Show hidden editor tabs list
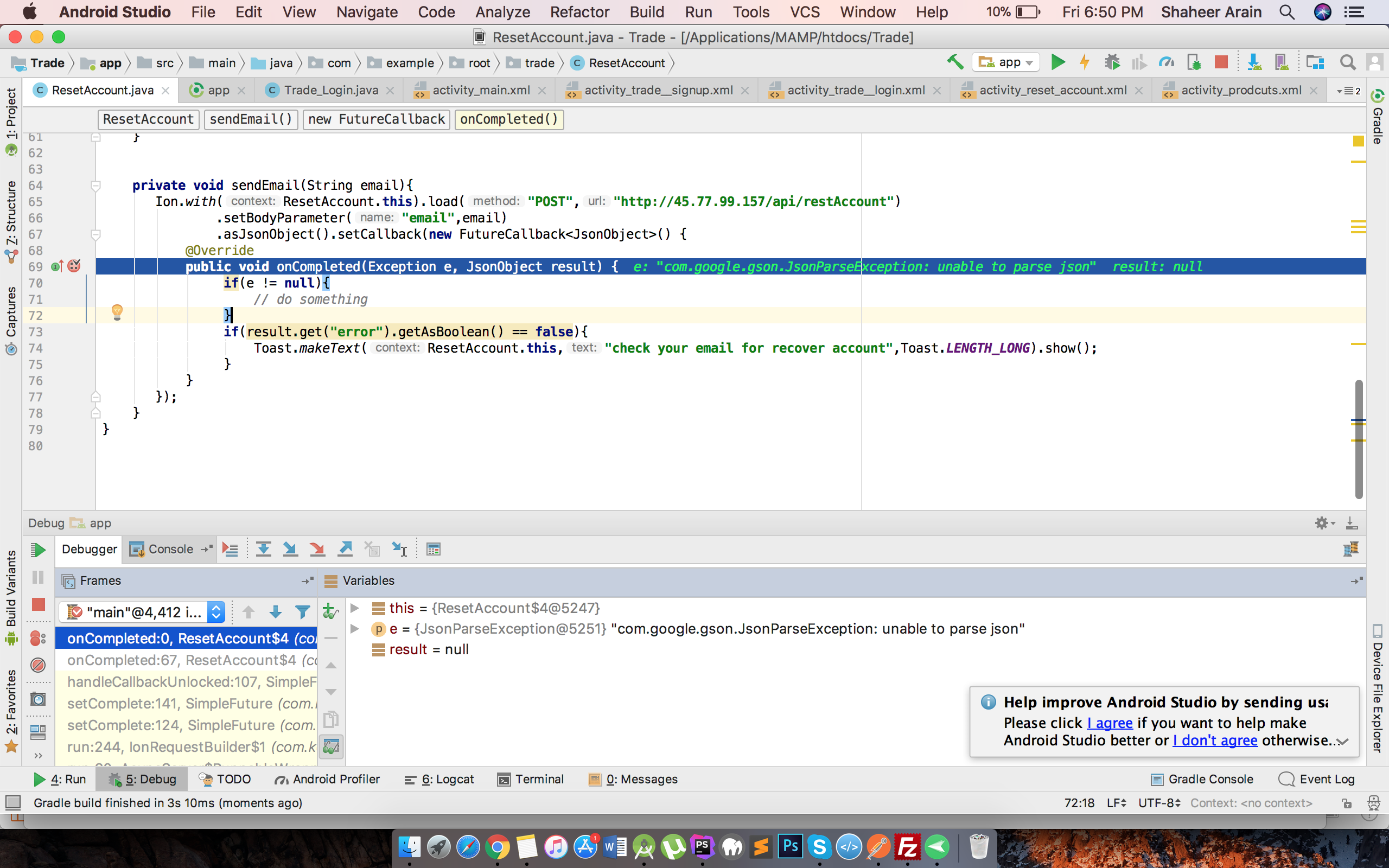 coord(1348,91)
